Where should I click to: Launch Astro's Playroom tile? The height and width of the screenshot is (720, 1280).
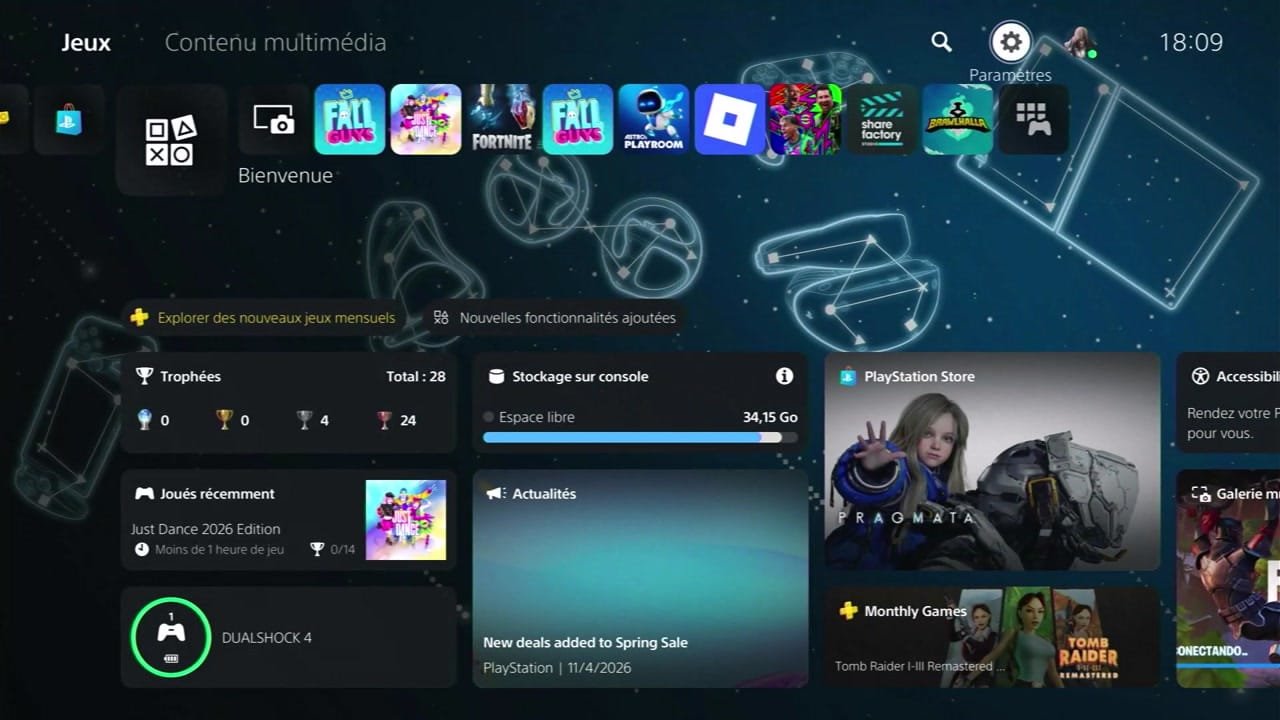(654, 119)
